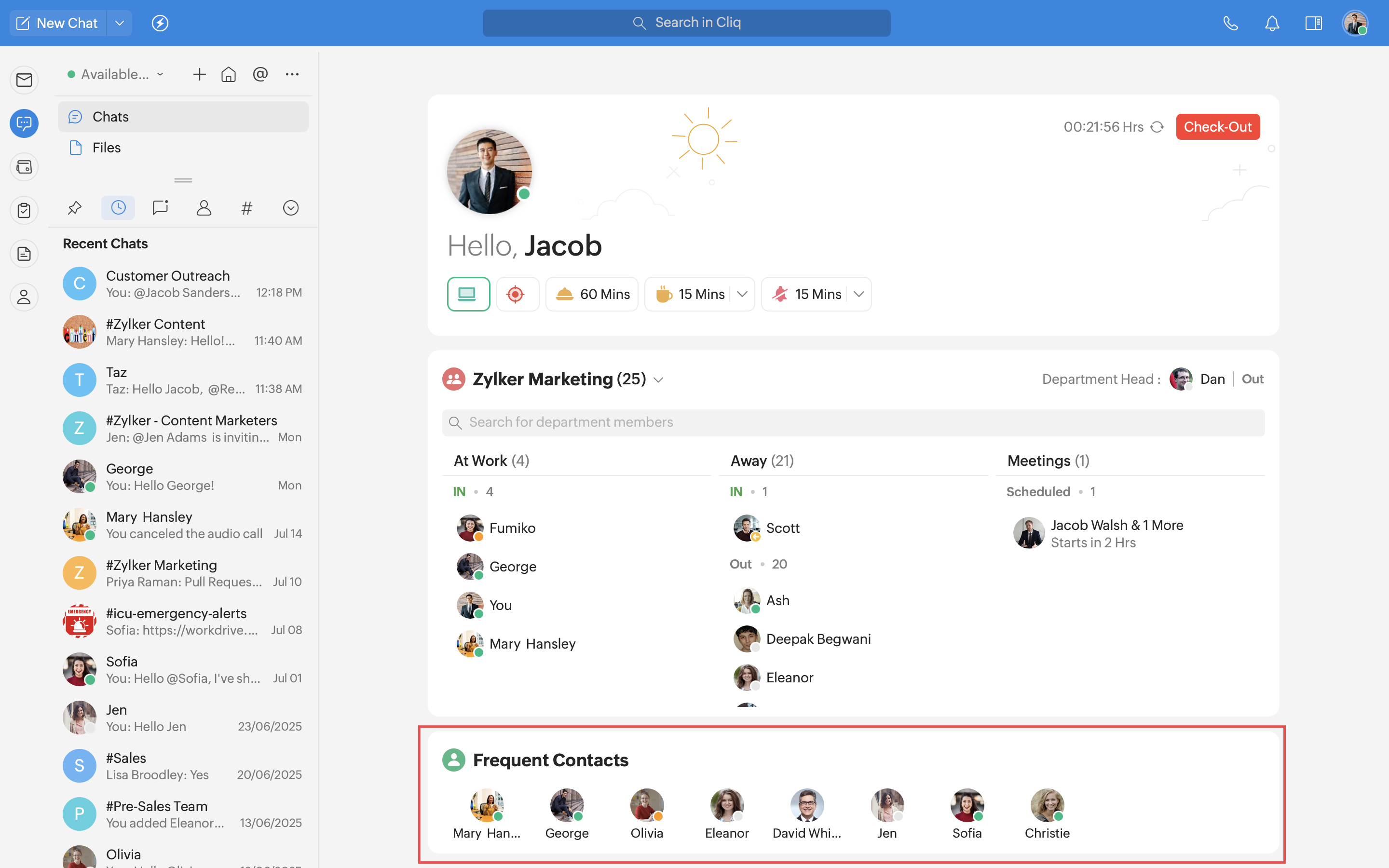Show pinned chats with pin icon

[x=75, y=208]
